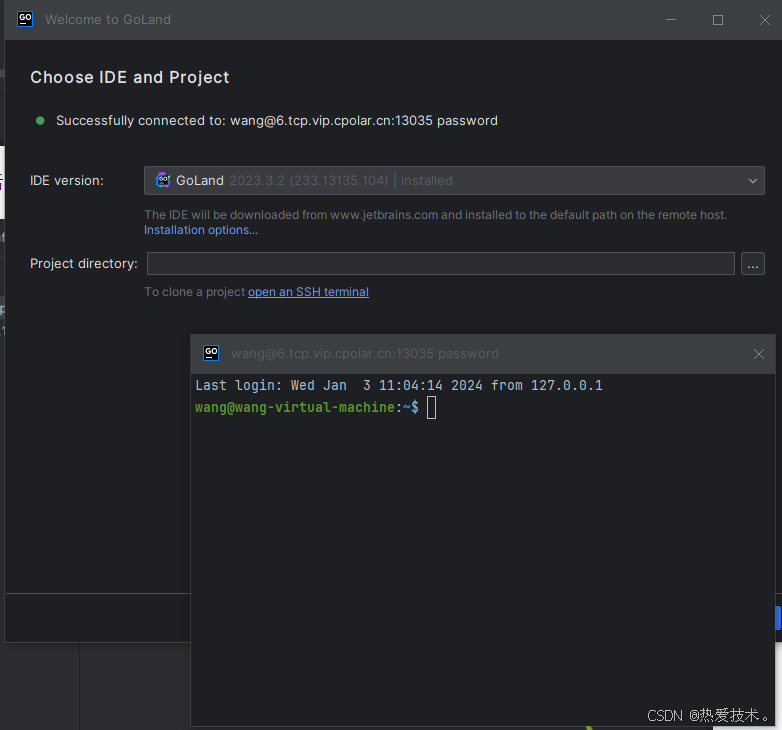Open the Installation options link
The width and height of the screenshot is (782, 730).
(201, 230)
